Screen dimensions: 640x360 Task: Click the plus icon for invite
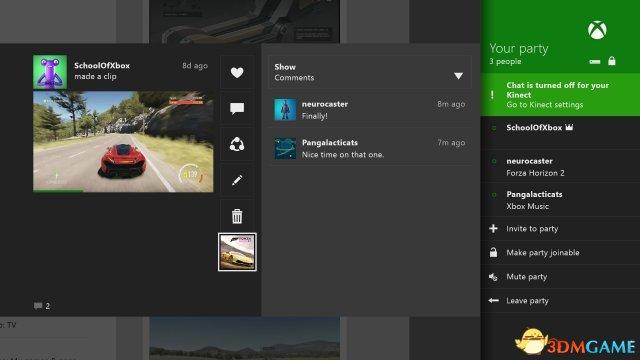click(x=493, y=229)
